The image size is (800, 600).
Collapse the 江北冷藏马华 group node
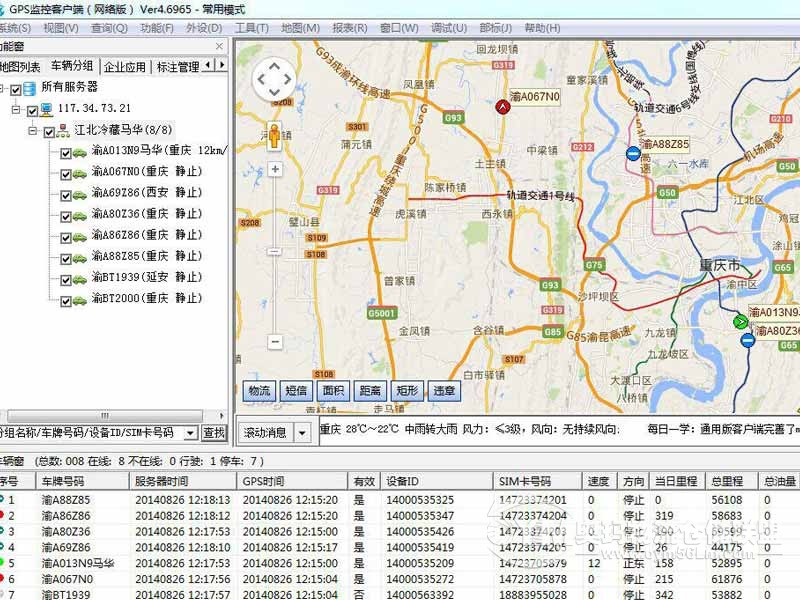click(x=33, y=131)
